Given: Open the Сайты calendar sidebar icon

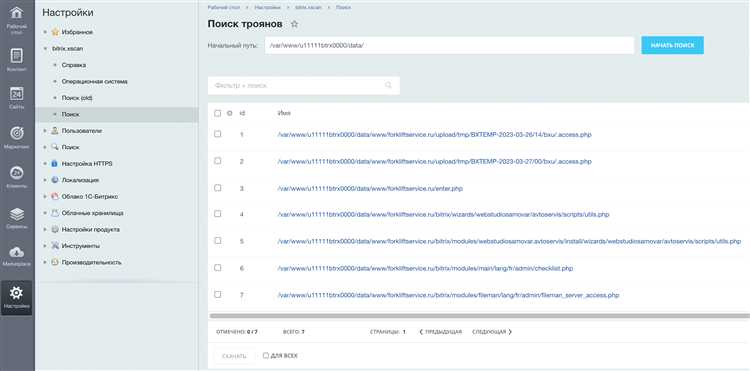Looking at the screenshot, I should (17, 94).
